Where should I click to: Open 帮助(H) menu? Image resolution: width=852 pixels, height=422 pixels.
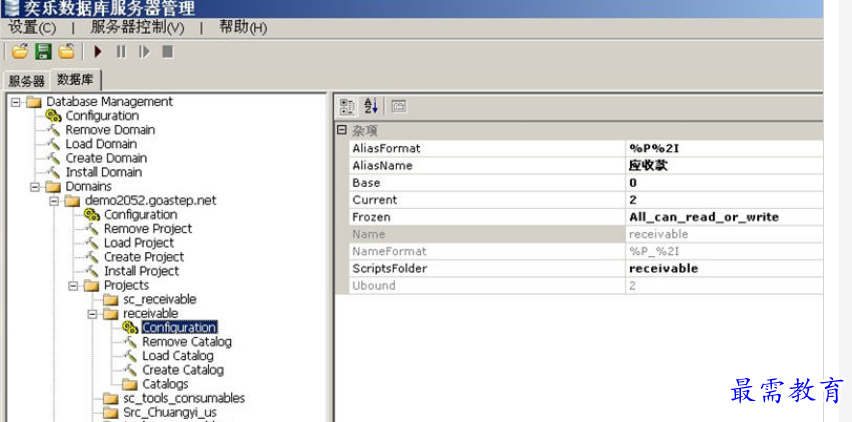tap(243, 27)
